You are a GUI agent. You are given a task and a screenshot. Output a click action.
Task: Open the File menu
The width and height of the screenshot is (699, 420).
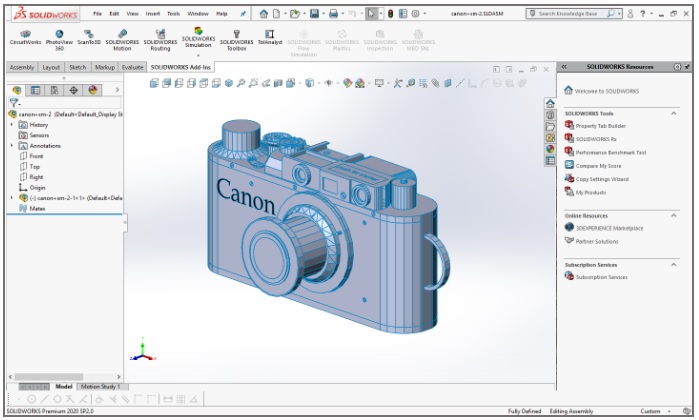click(97, 14)
